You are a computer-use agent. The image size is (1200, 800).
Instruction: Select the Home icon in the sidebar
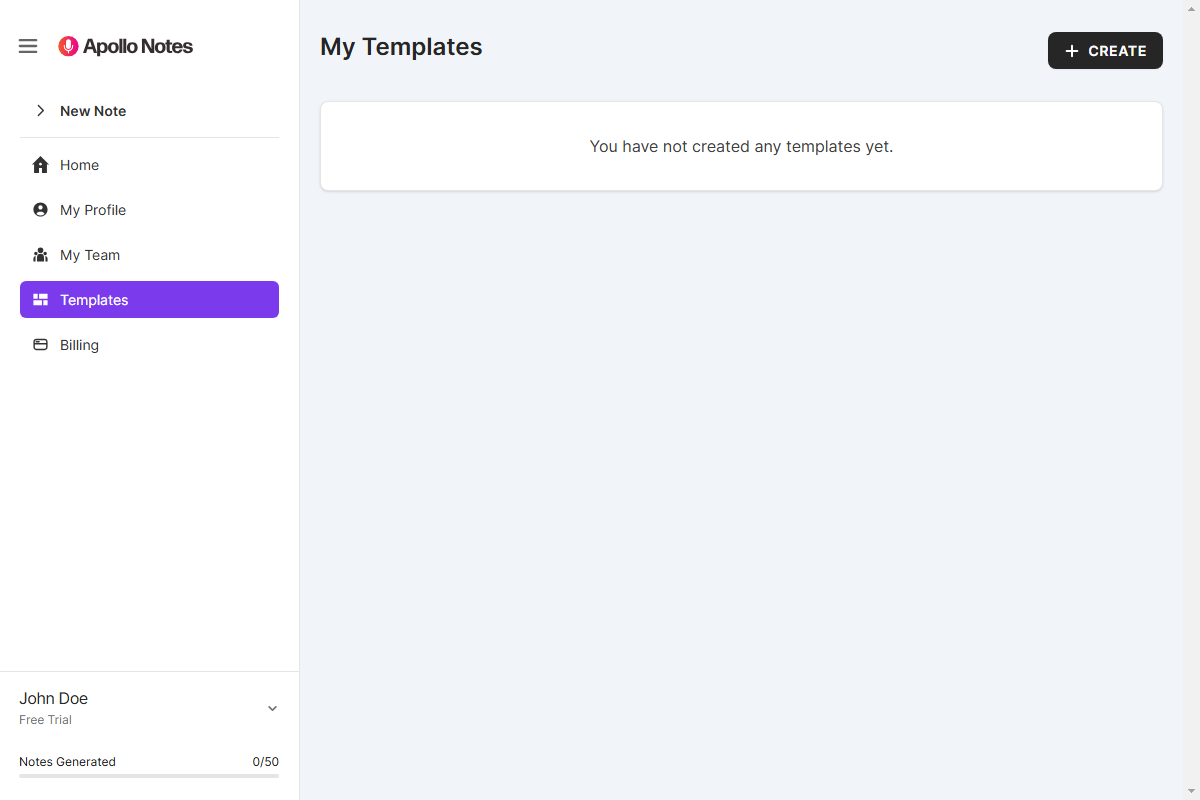click(40, 164)
